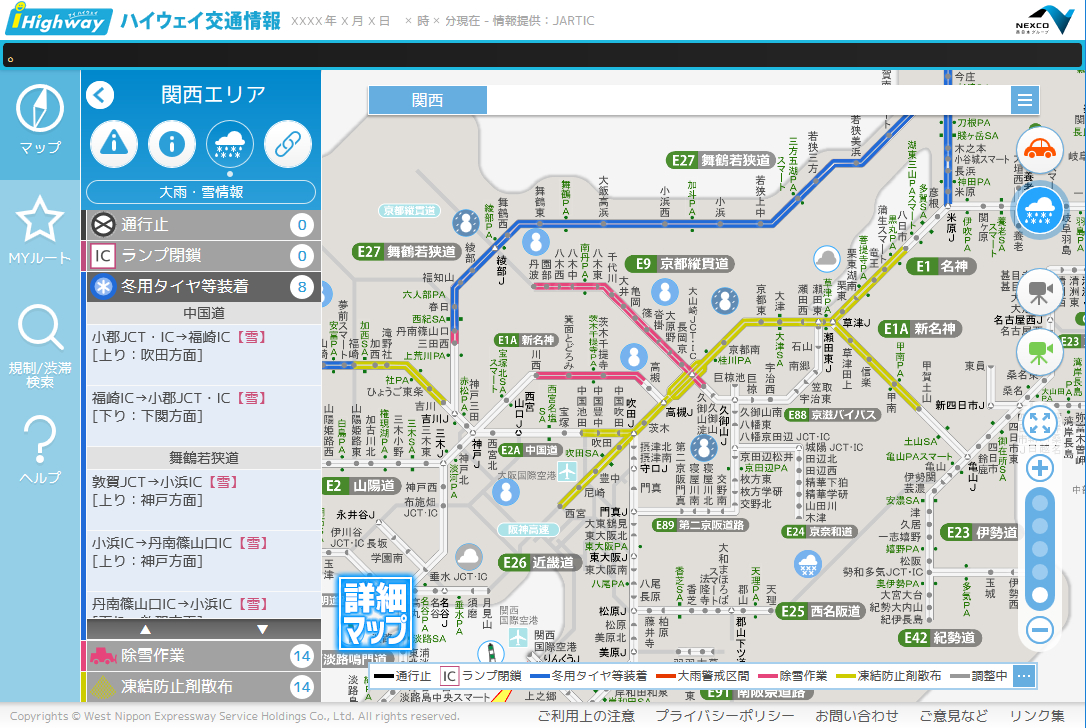Click the white zoom slider handle
1086x728 pixels.
coord(1040,595)
